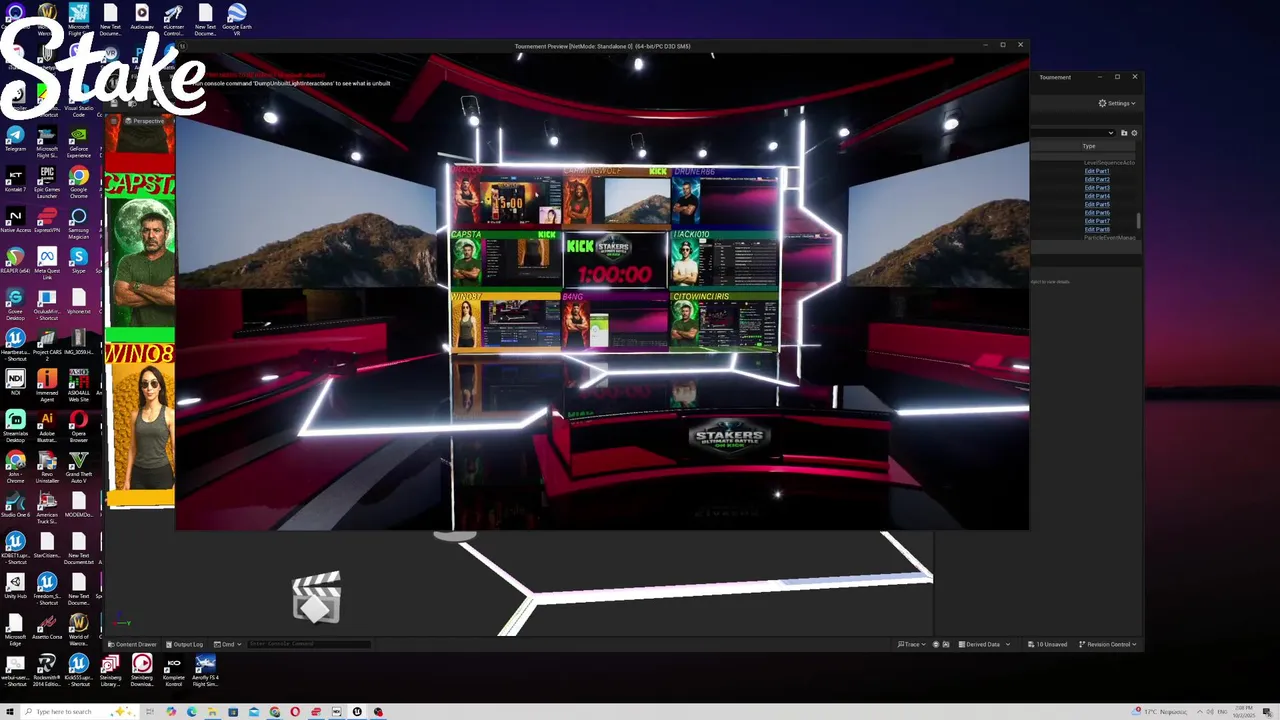The width and height of the screenshot is (1280, 720).
Task: Open the World of Warcraft desktop icon
Action: [78, 631]
